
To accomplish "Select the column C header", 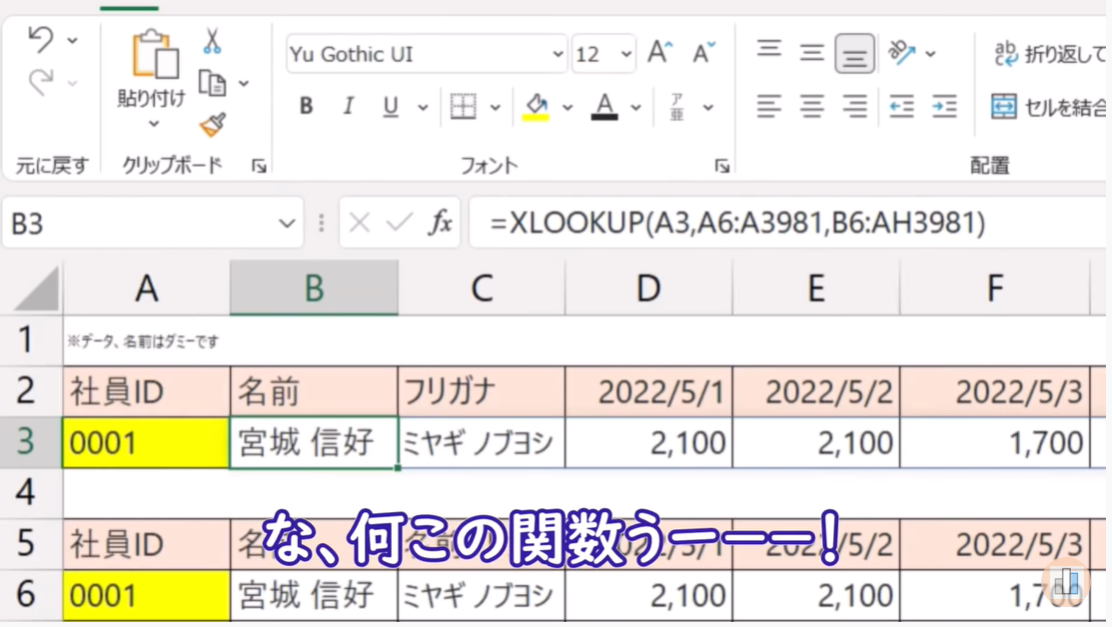I will point(481,288).
